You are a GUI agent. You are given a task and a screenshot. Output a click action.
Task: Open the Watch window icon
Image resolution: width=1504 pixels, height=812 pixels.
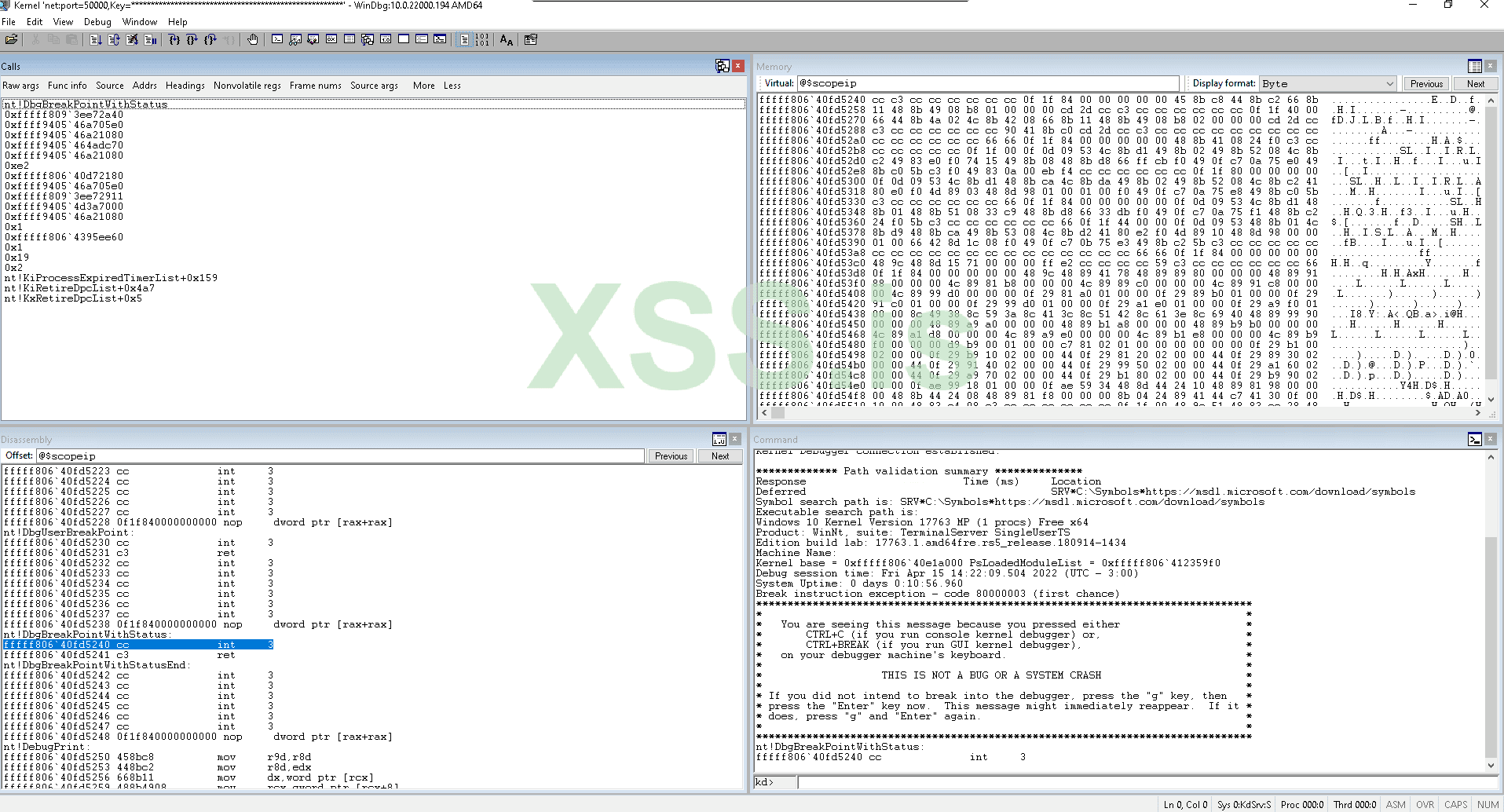[x=295, y=39]
